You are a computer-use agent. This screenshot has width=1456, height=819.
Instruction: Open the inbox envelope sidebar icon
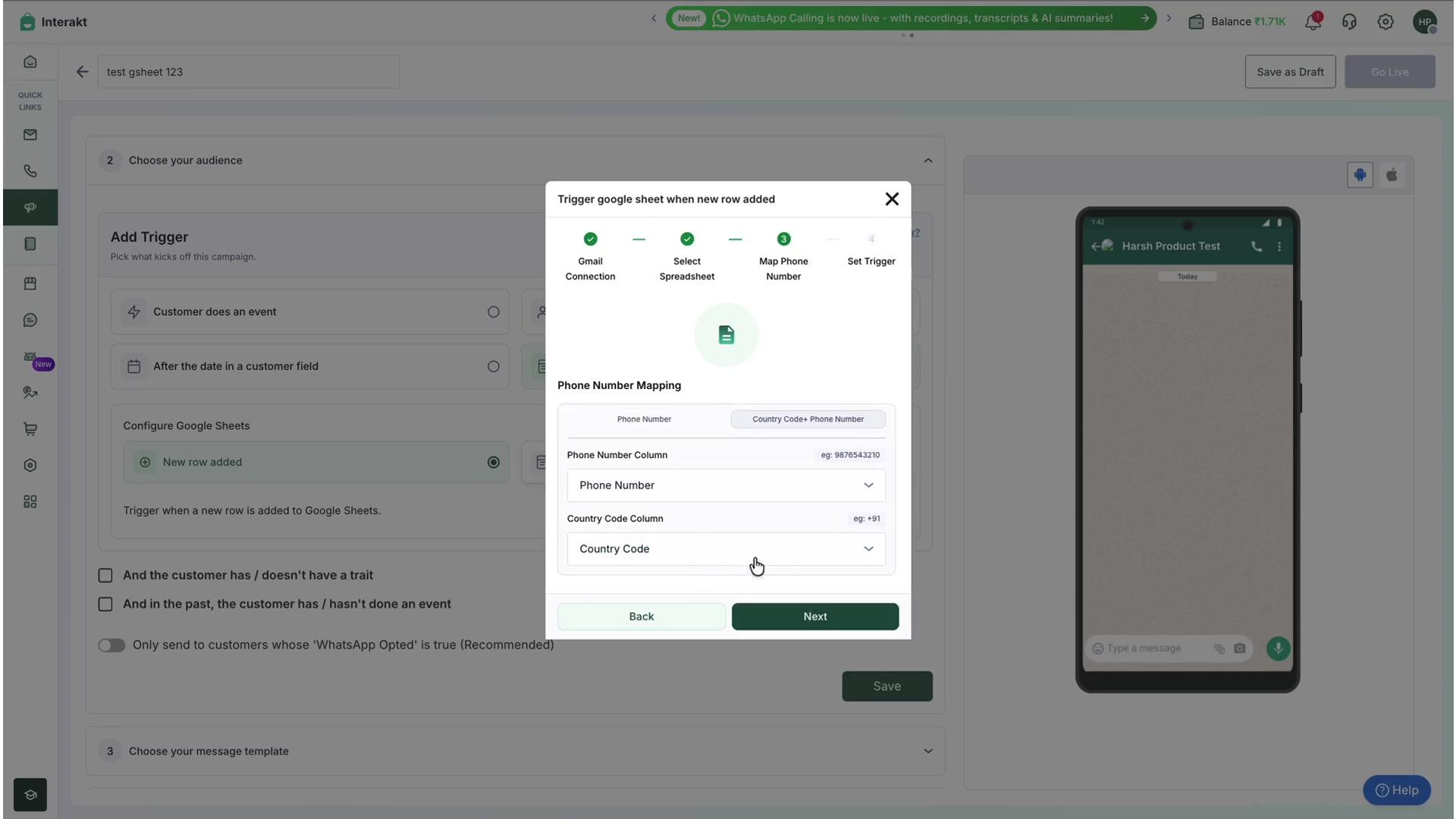(30, 135)
